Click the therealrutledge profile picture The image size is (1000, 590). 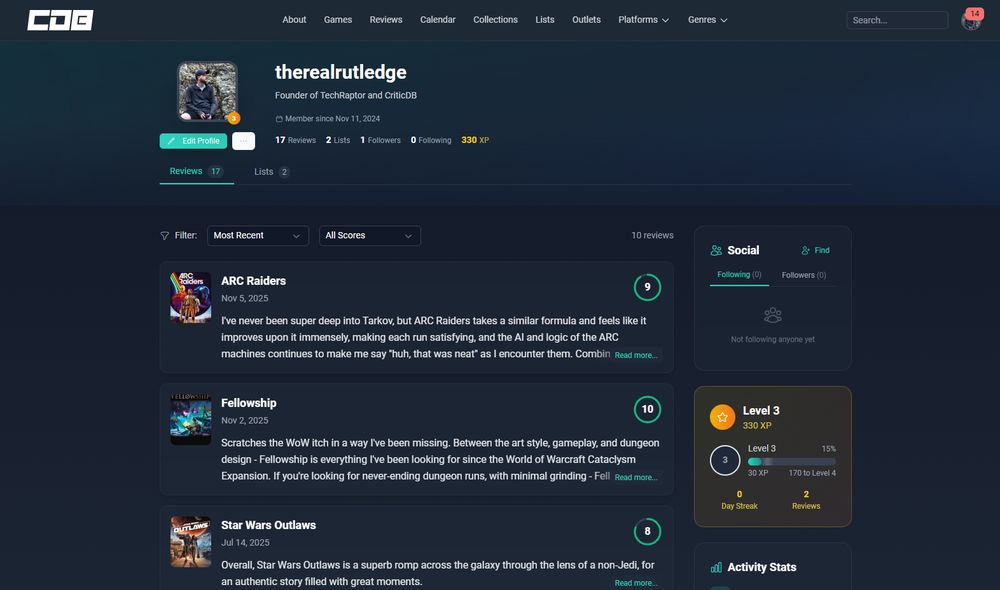coord(207,91)
